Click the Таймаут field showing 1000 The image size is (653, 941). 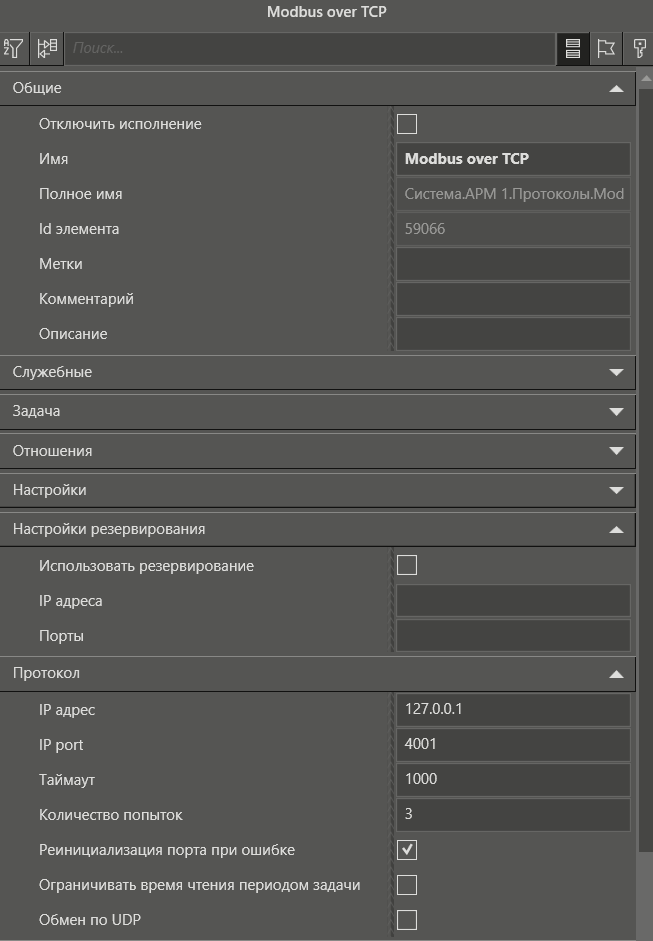pyautogui.click(x=512, y=779)
